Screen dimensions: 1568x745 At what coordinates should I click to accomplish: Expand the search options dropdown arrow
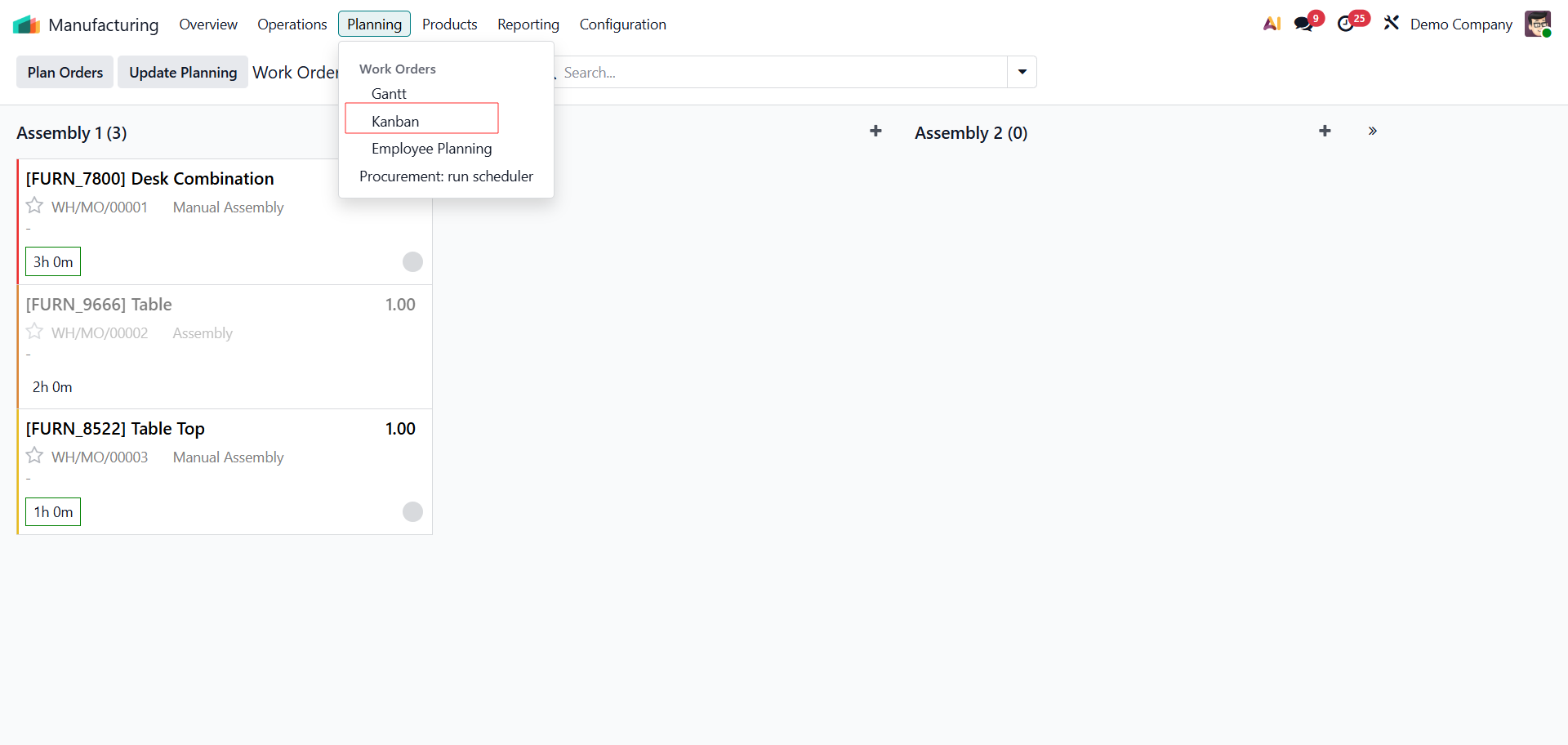[x=1022, y=72]
